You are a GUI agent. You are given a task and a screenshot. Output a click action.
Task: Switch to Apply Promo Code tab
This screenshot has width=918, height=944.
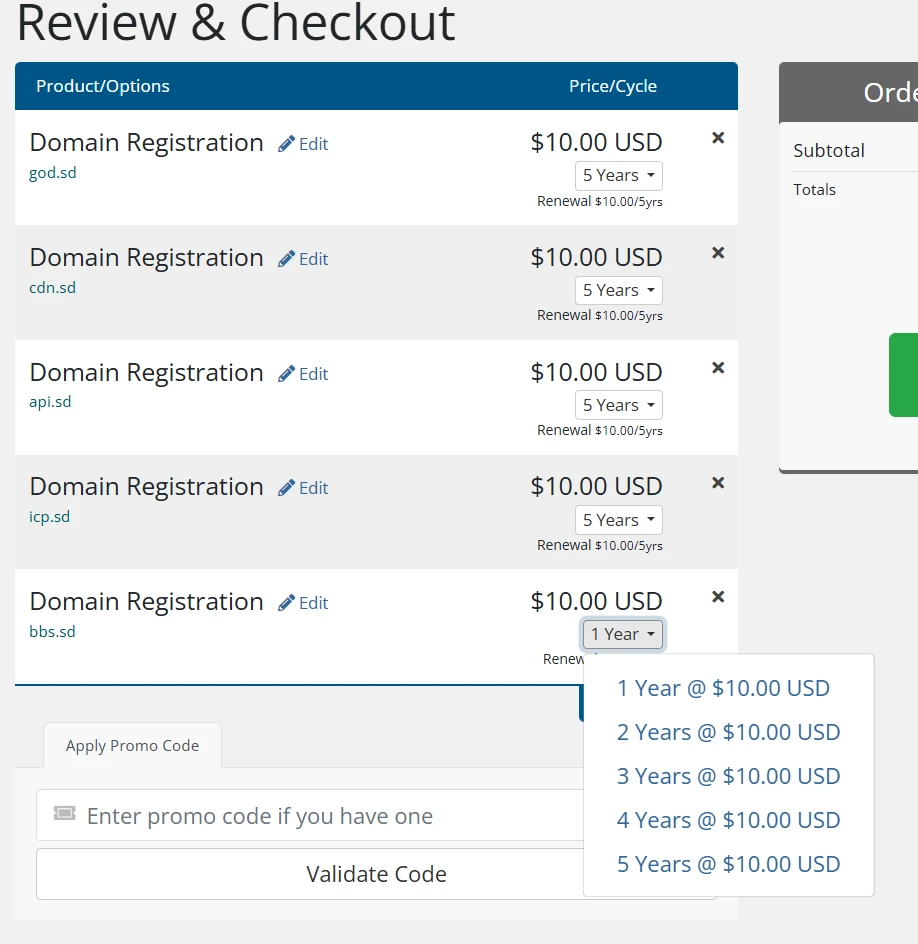[132, 746]
